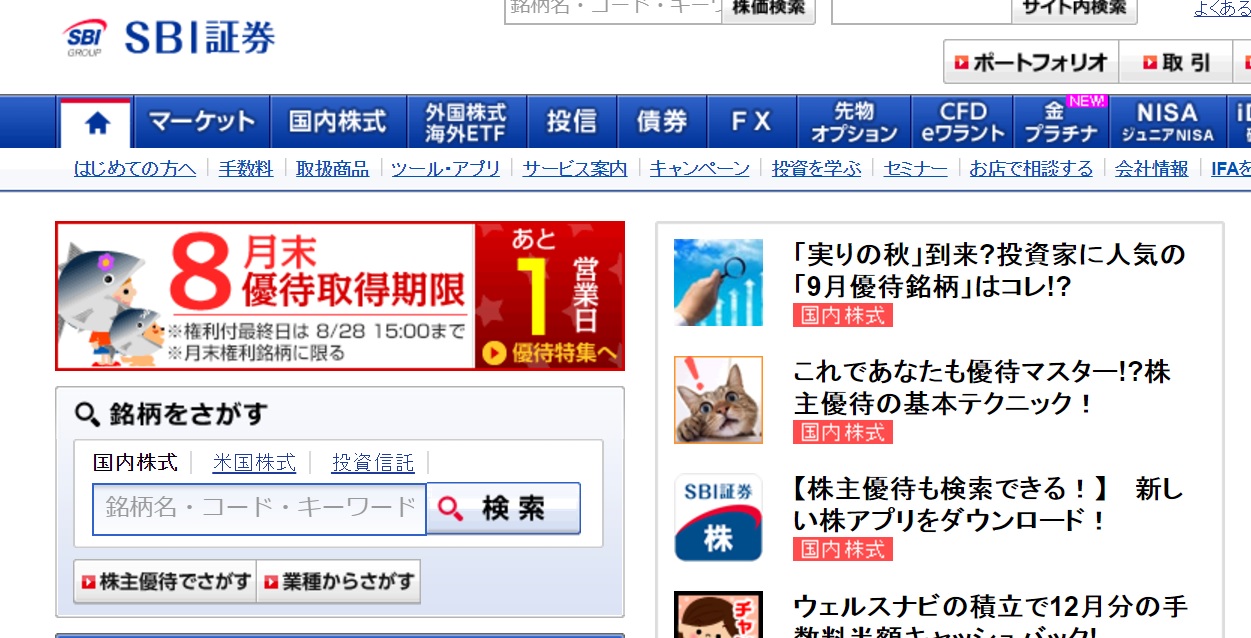Open the はじめての方へ link
Image resolution: width=1251 pixels, height=638 pixels.
coord(135,169)
